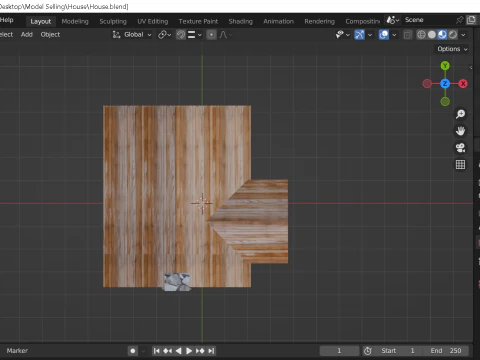The height and width of the screenshot is (360, 480).
Task: Jump to the next keyframe
Action: click(x=200, y=351)
